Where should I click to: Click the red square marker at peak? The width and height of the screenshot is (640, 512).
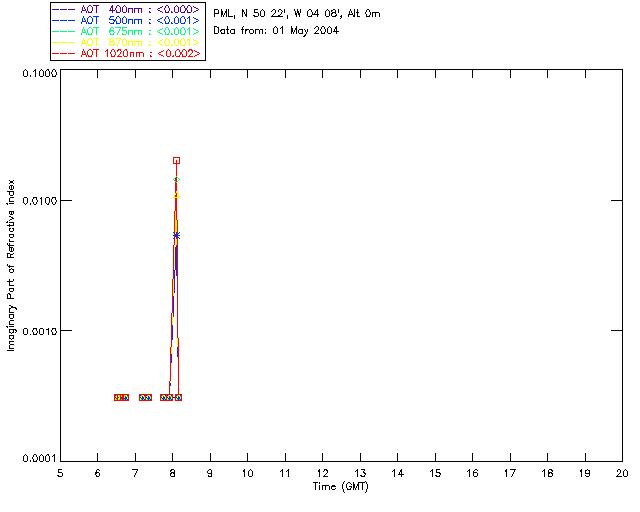coord(176,160)
